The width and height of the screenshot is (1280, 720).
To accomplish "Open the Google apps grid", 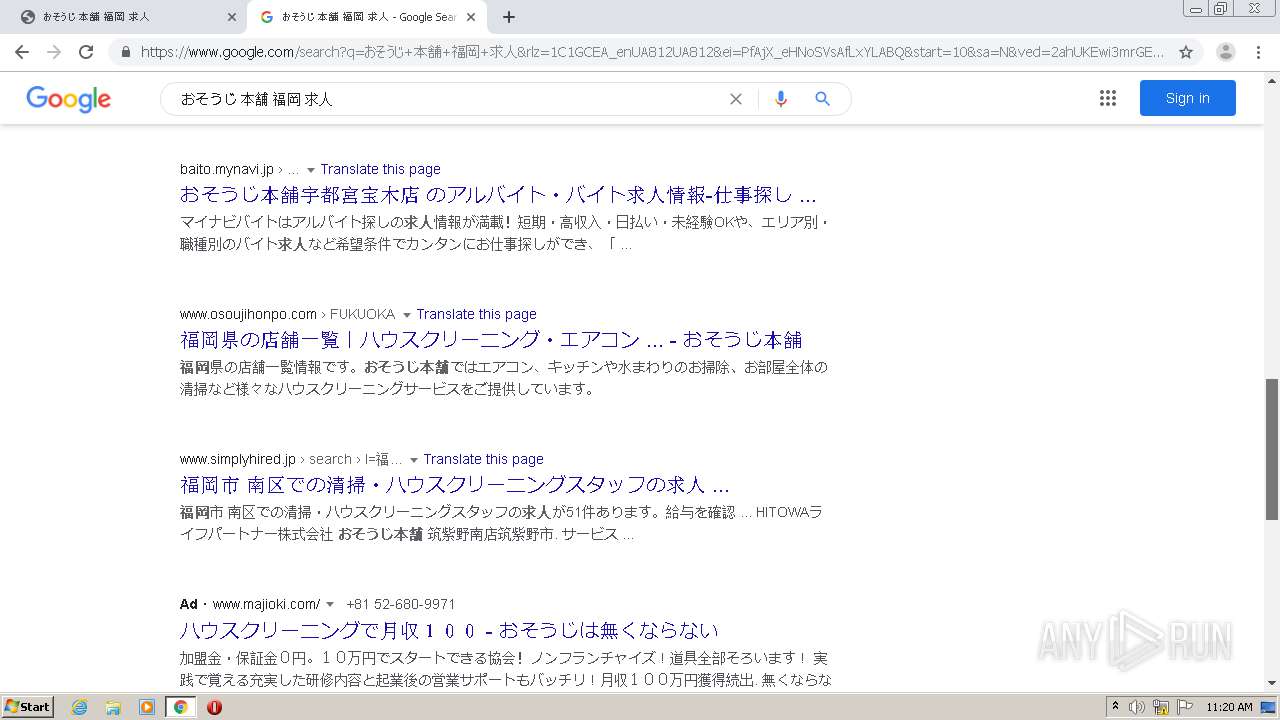I will click(1108, 98).
